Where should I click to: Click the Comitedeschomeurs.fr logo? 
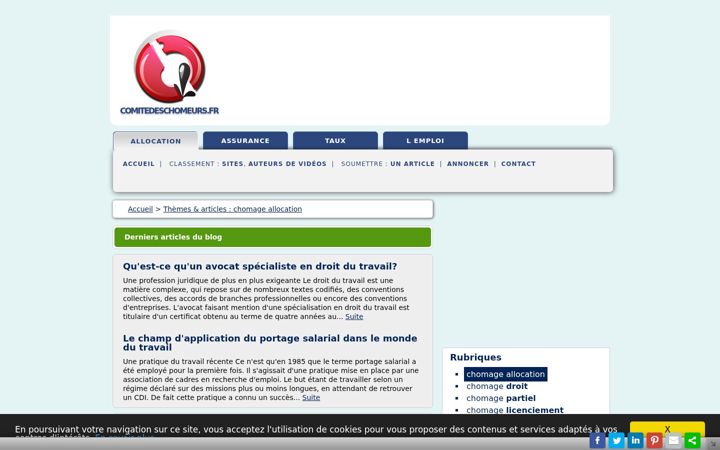[169, 73]
